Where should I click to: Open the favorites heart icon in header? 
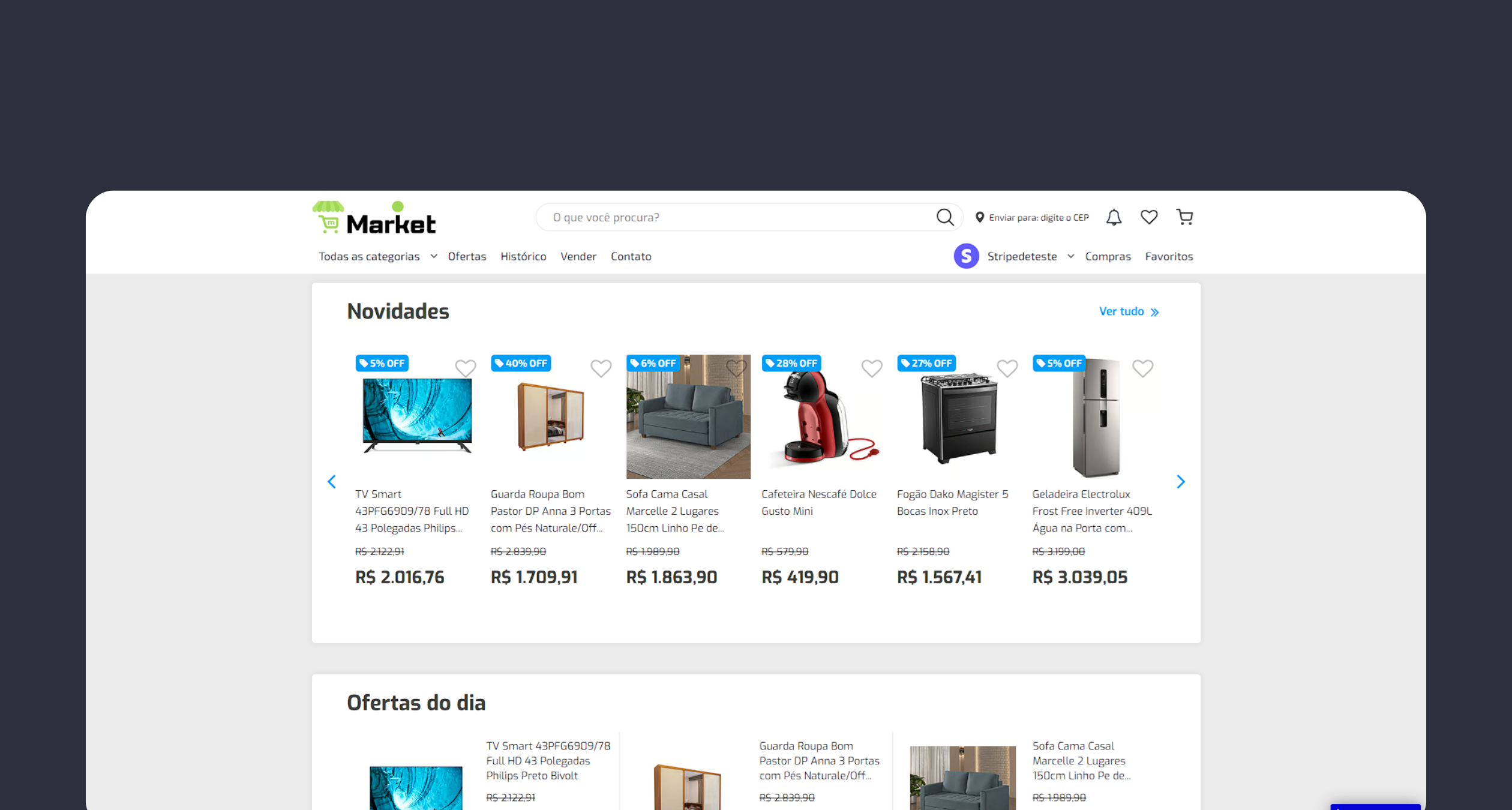click(1149, 217)
